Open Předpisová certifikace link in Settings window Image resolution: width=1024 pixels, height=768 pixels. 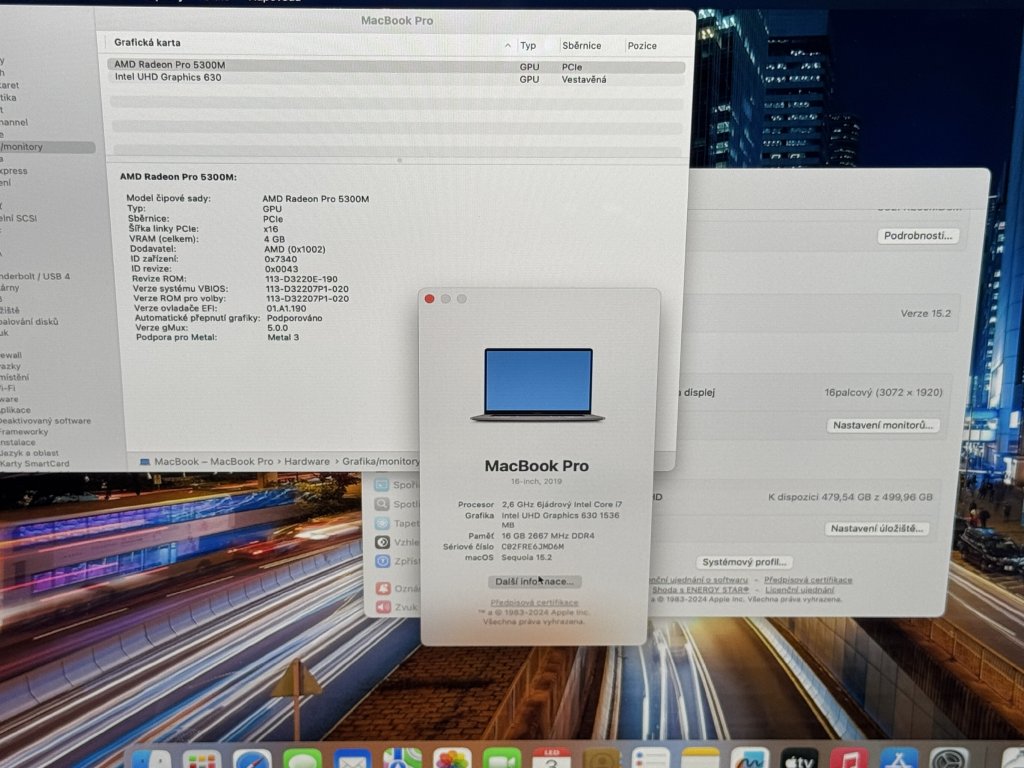[808, 580]
